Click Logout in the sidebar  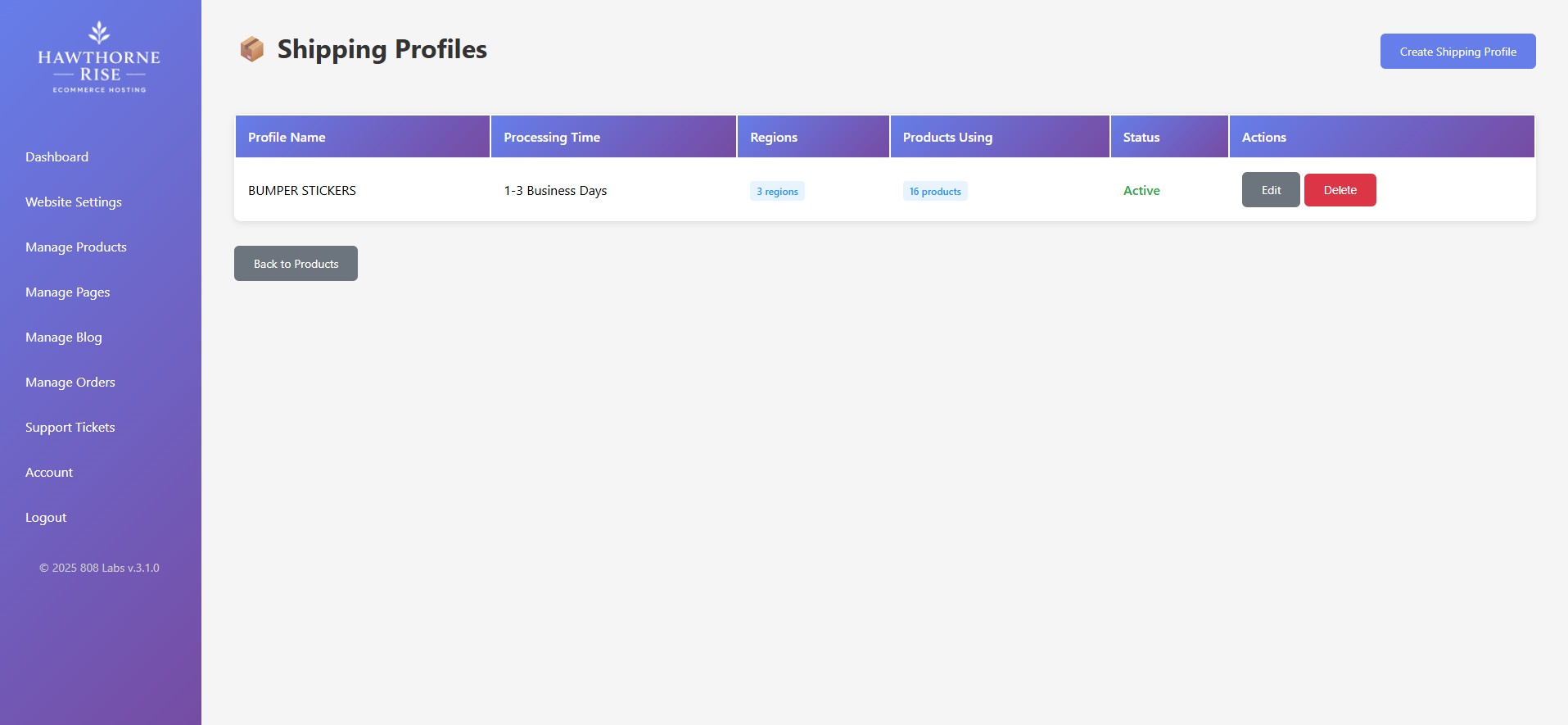tap(45, 517)
